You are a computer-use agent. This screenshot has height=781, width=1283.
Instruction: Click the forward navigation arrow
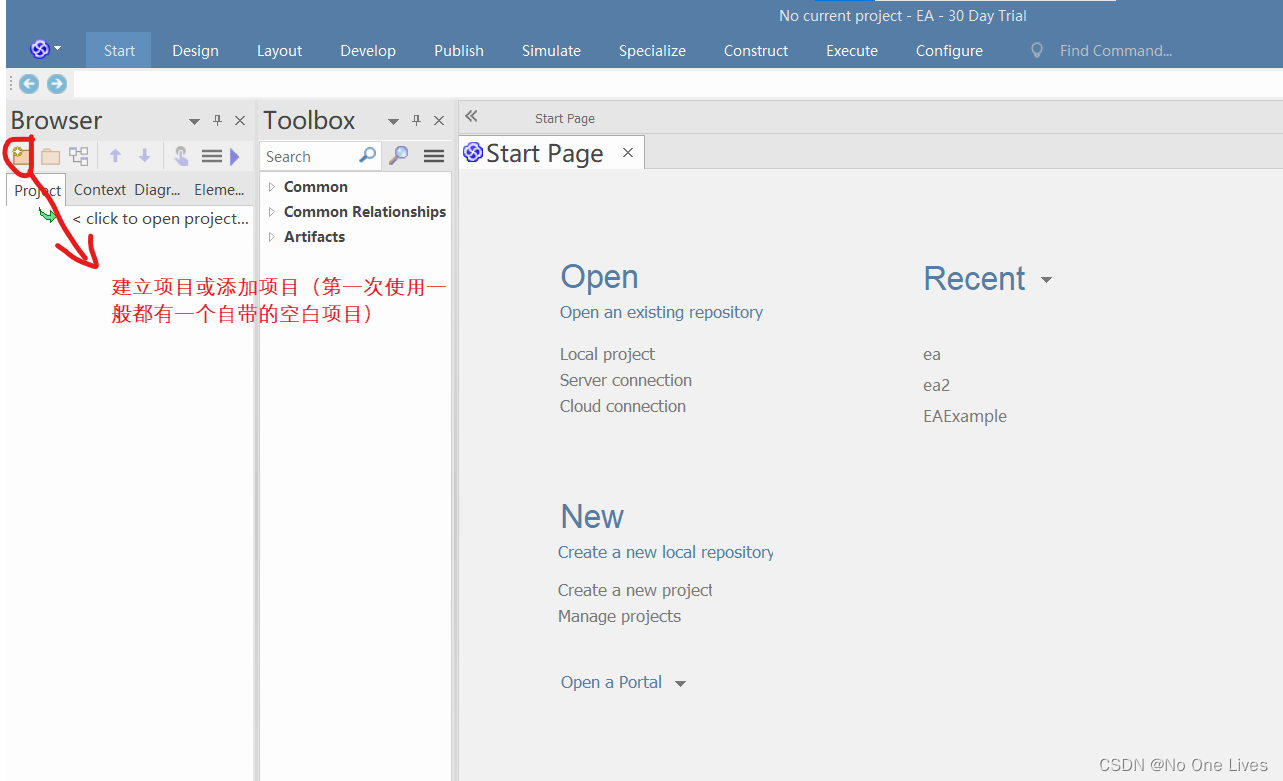pyautogui.click(x=57, y=84)
